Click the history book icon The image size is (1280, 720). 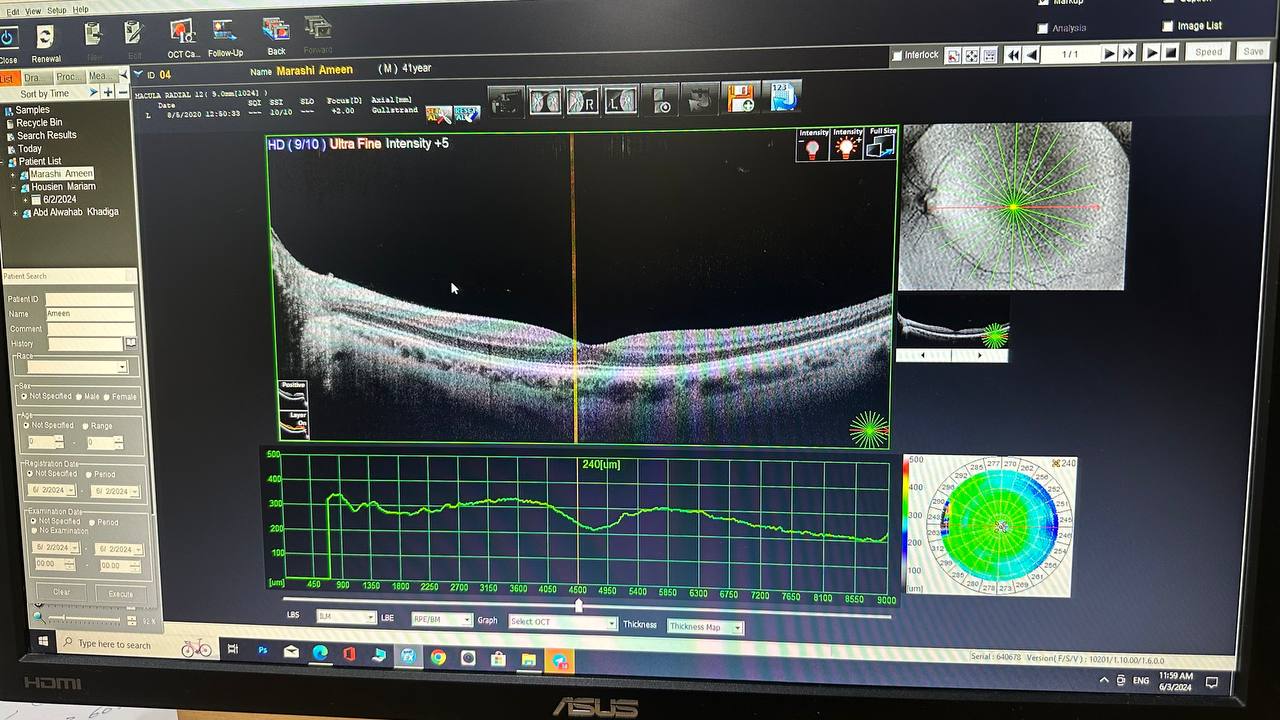click(x=130, y=343)
